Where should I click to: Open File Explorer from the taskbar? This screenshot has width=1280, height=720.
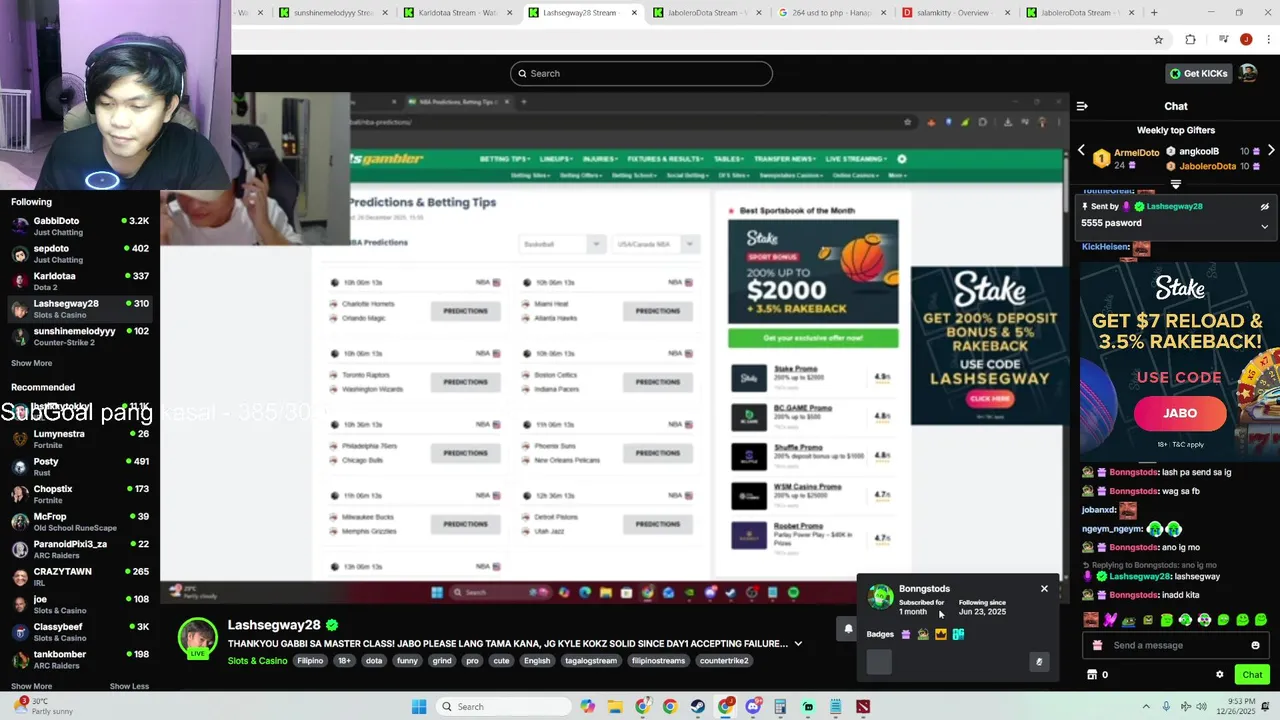(x=615, y=707)
